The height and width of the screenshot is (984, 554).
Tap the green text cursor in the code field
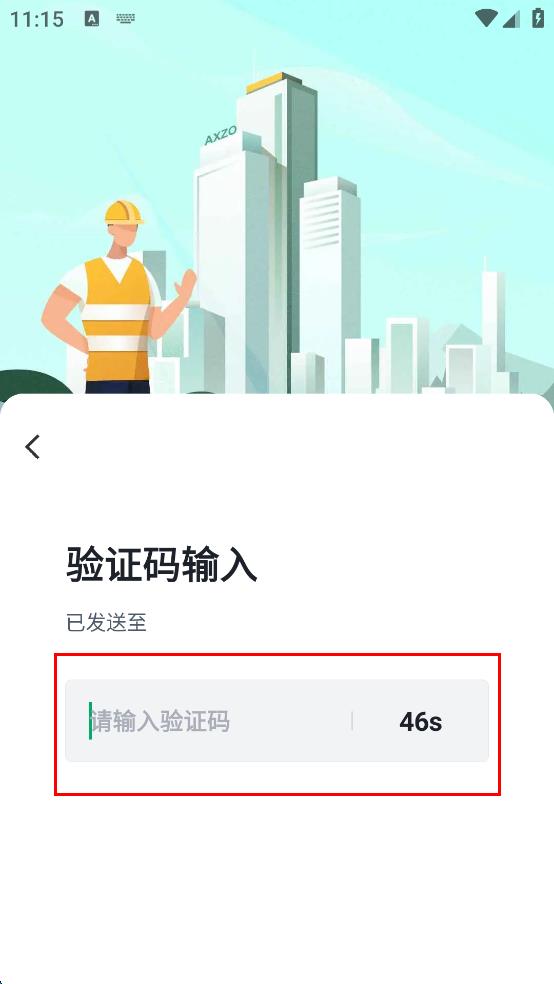pyautogui.click(x=90, y=721)
